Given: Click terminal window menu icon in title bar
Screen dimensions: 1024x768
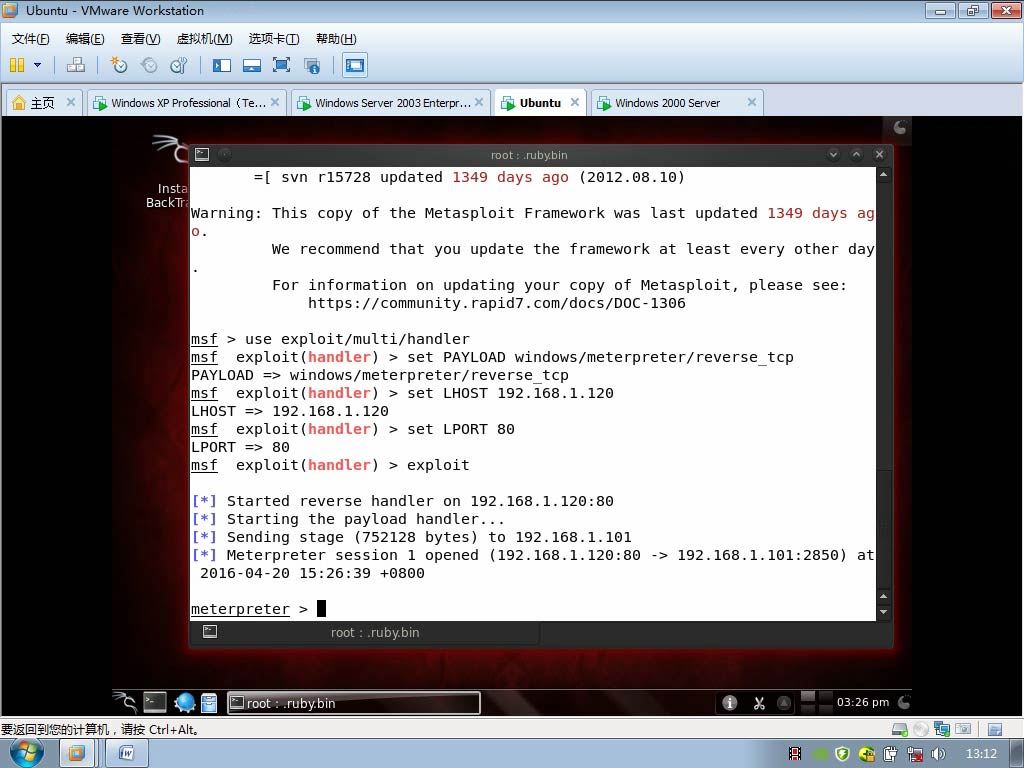Looking at the screenshot, I should 202,154.
